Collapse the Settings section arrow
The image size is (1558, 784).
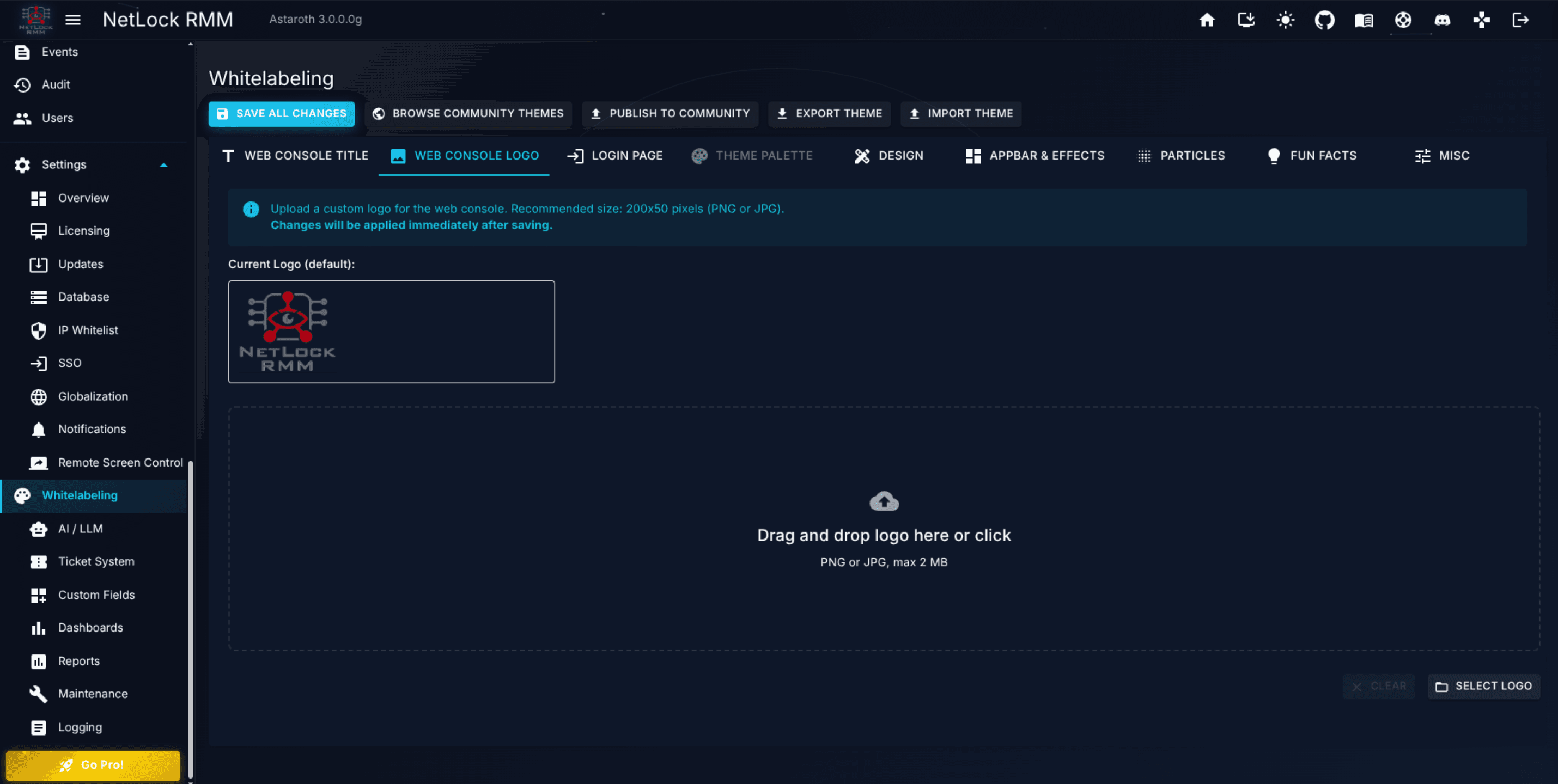pyautogui.click(x=163, y=164)
